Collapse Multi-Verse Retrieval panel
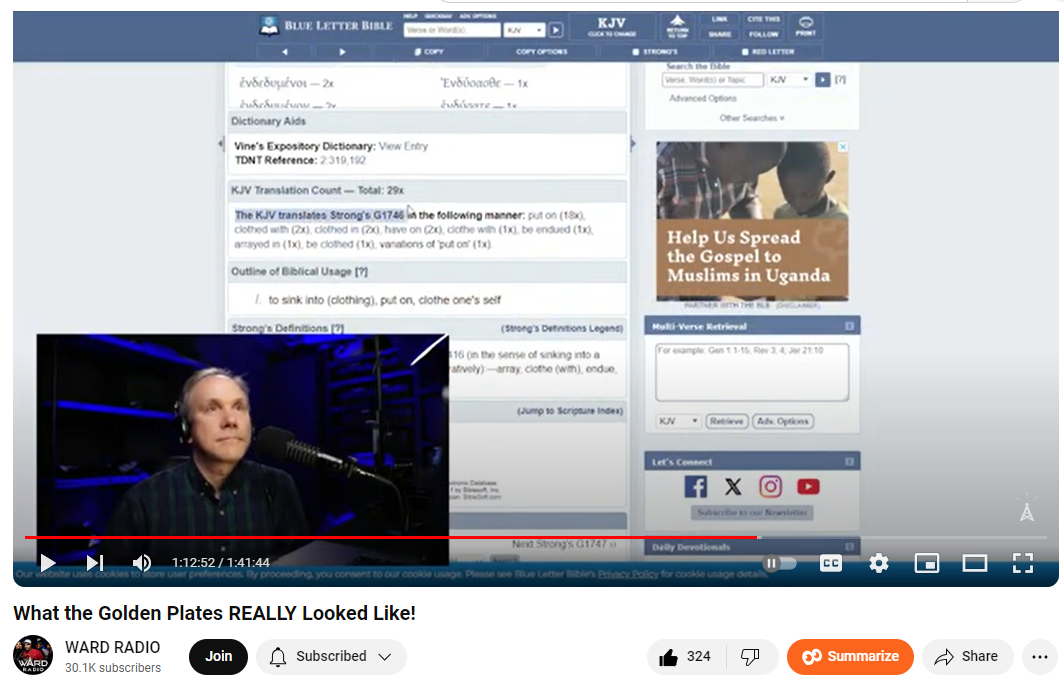 pos(849,326)
